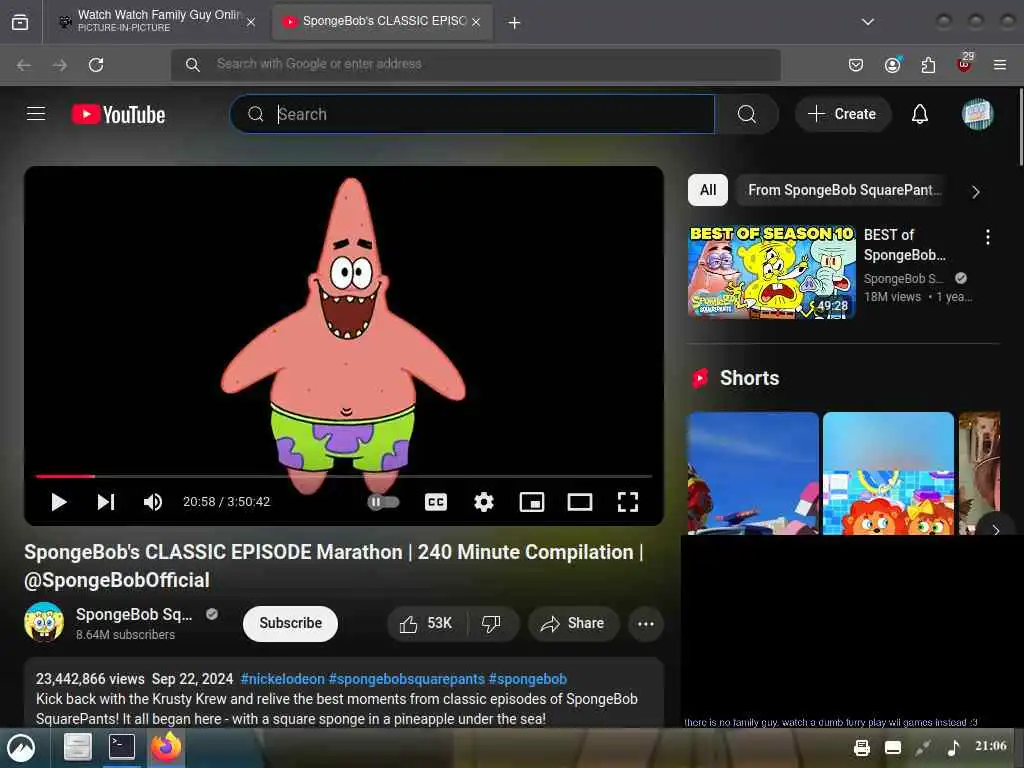Click Firefox taskbar icon

(x=167, y=747)
